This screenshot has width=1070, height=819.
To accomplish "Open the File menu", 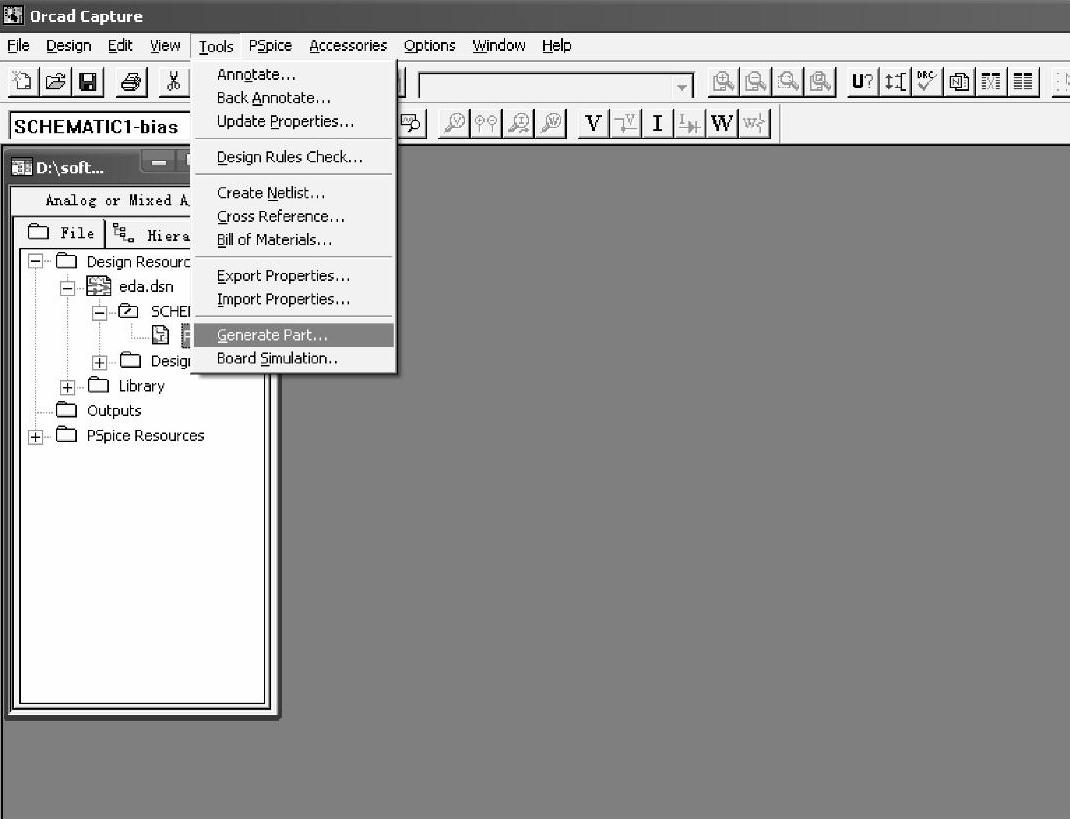I will tap(18, 46).
